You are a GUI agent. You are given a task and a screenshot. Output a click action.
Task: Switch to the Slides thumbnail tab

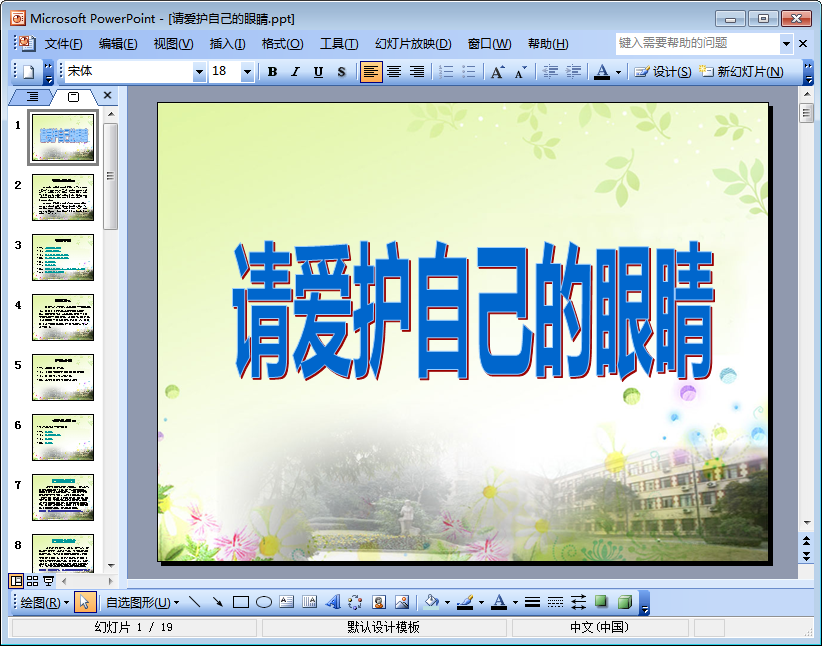pyautogui.click(x=74, y=96)
